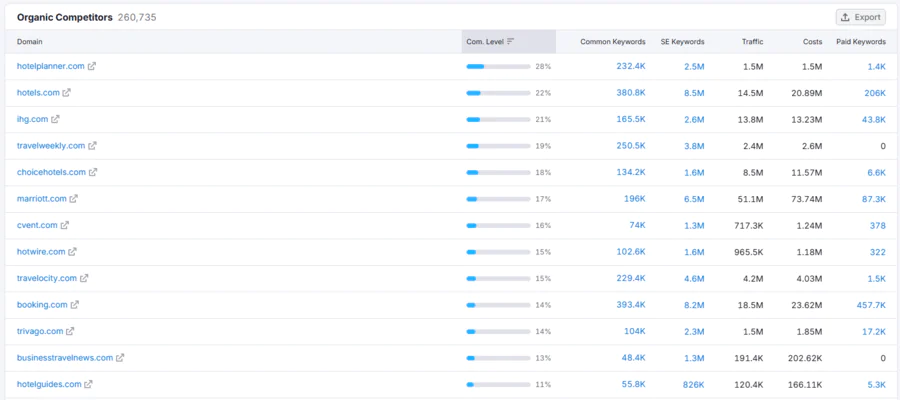Open external link icon beside hotelplanner.com

92,66
